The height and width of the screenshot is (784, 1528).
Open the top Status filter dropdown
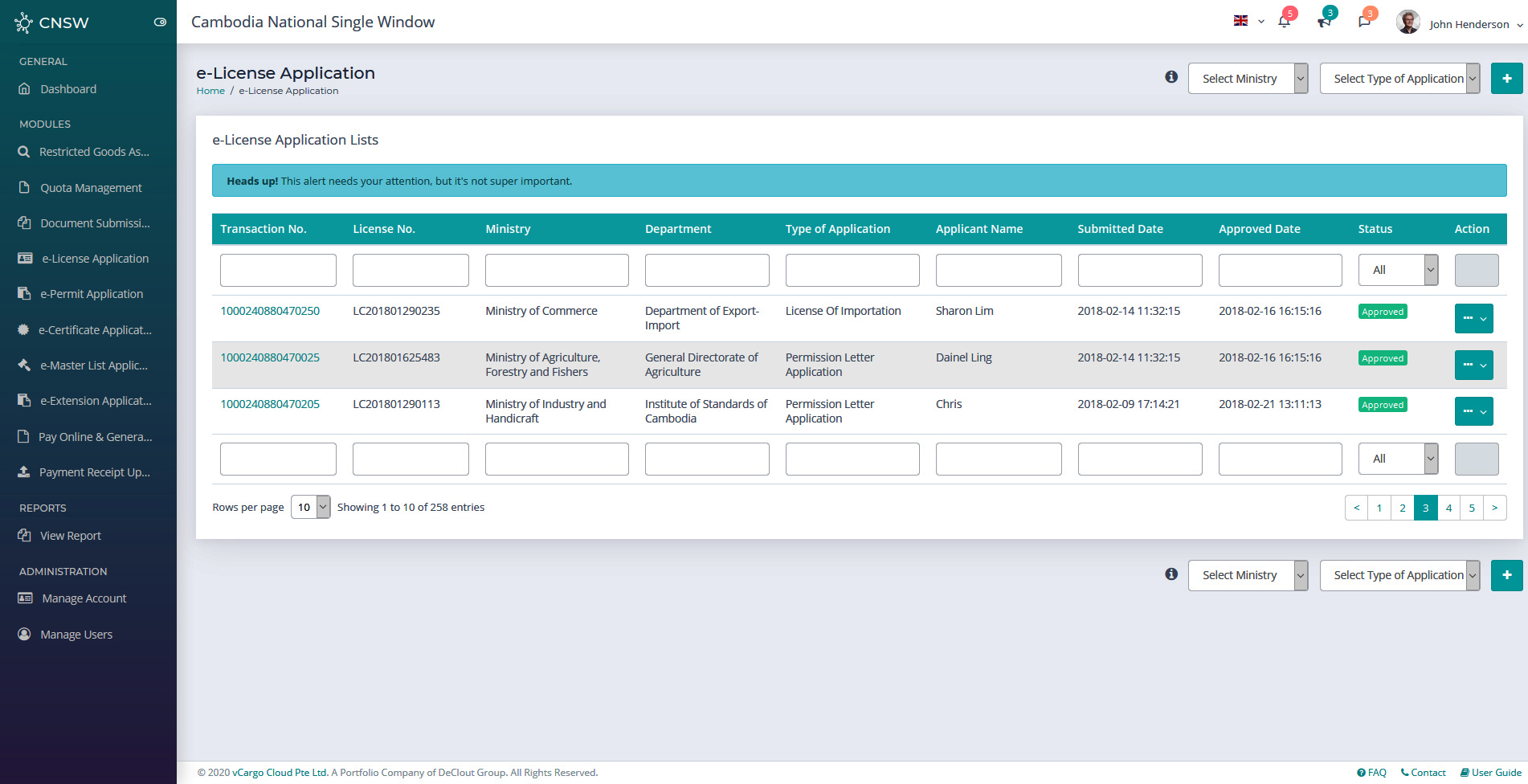point(1398,270)
